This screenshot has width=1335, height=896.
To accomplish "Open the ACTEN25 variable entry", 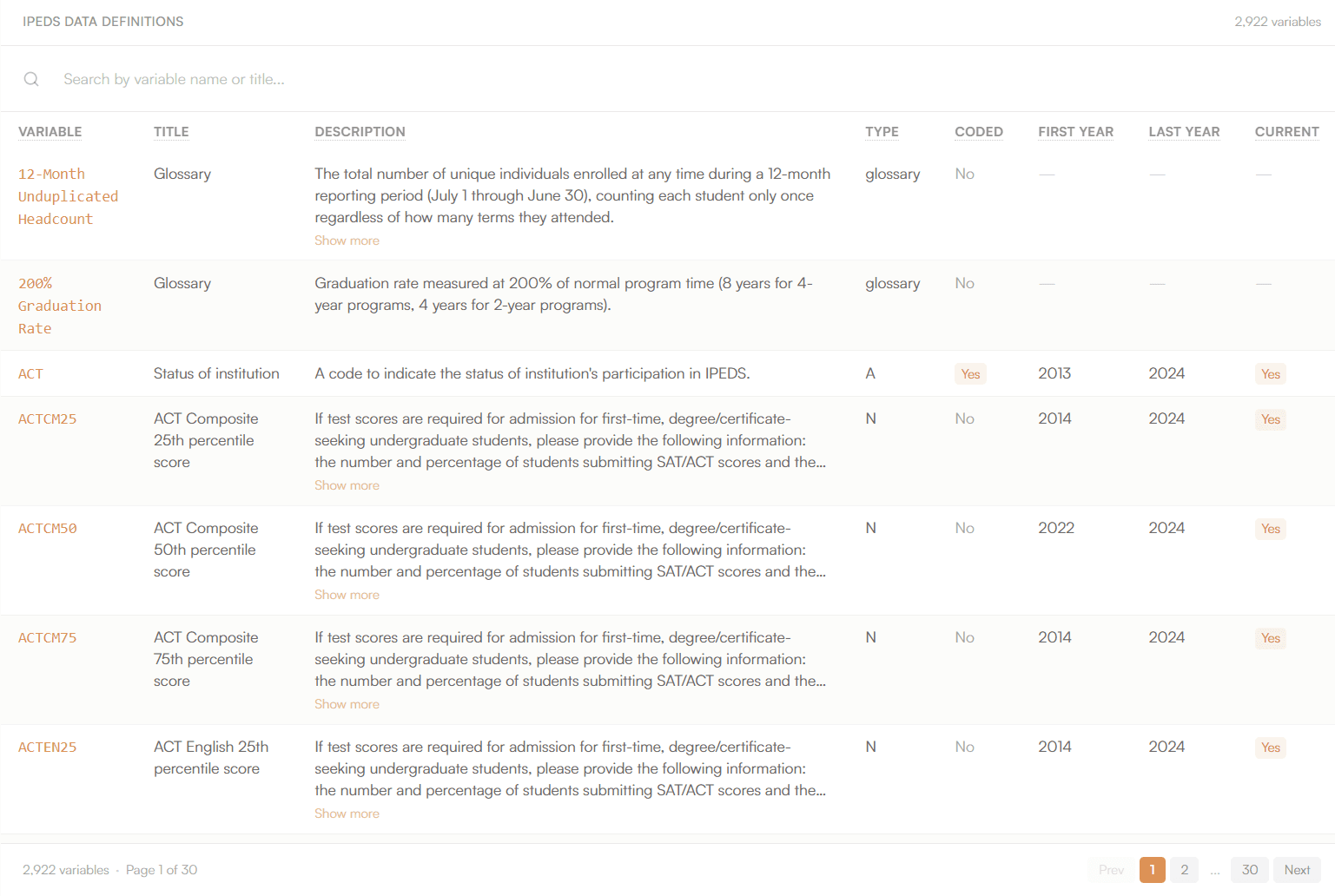I will (x=48, y=748).
